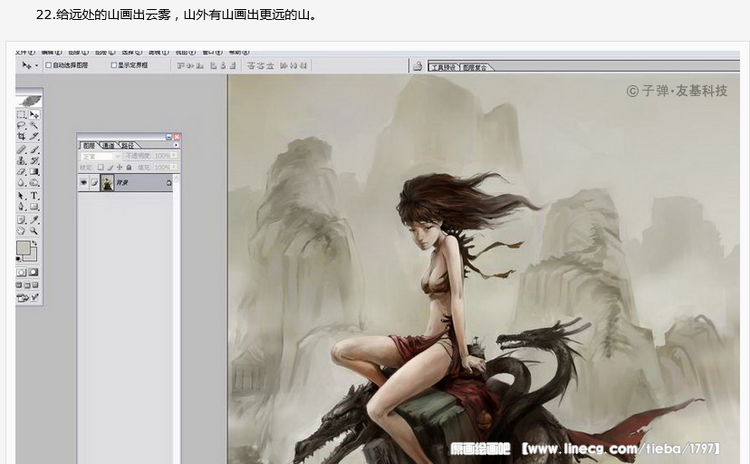This screenshot has width=750, height=464.
Task: Select the Slice tool
Action: [x=34, y=136]
